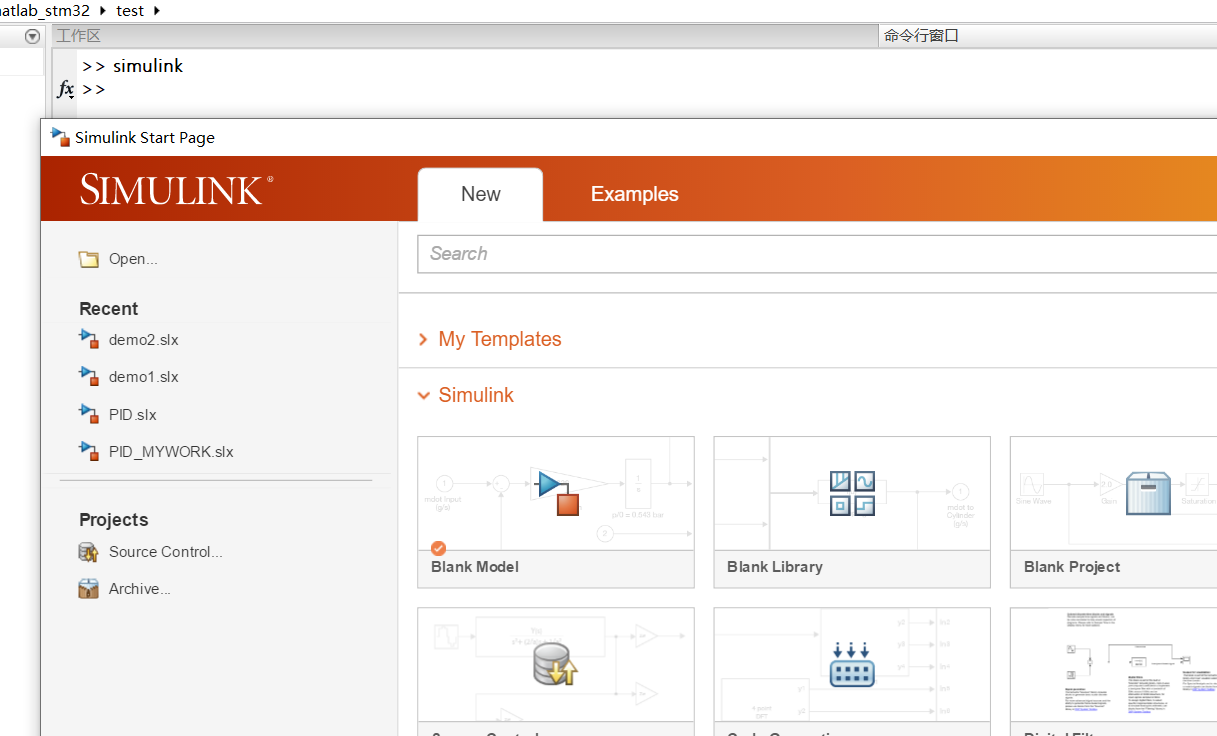Switch to the New tab

pyautogui.click(x=480, y=194)
